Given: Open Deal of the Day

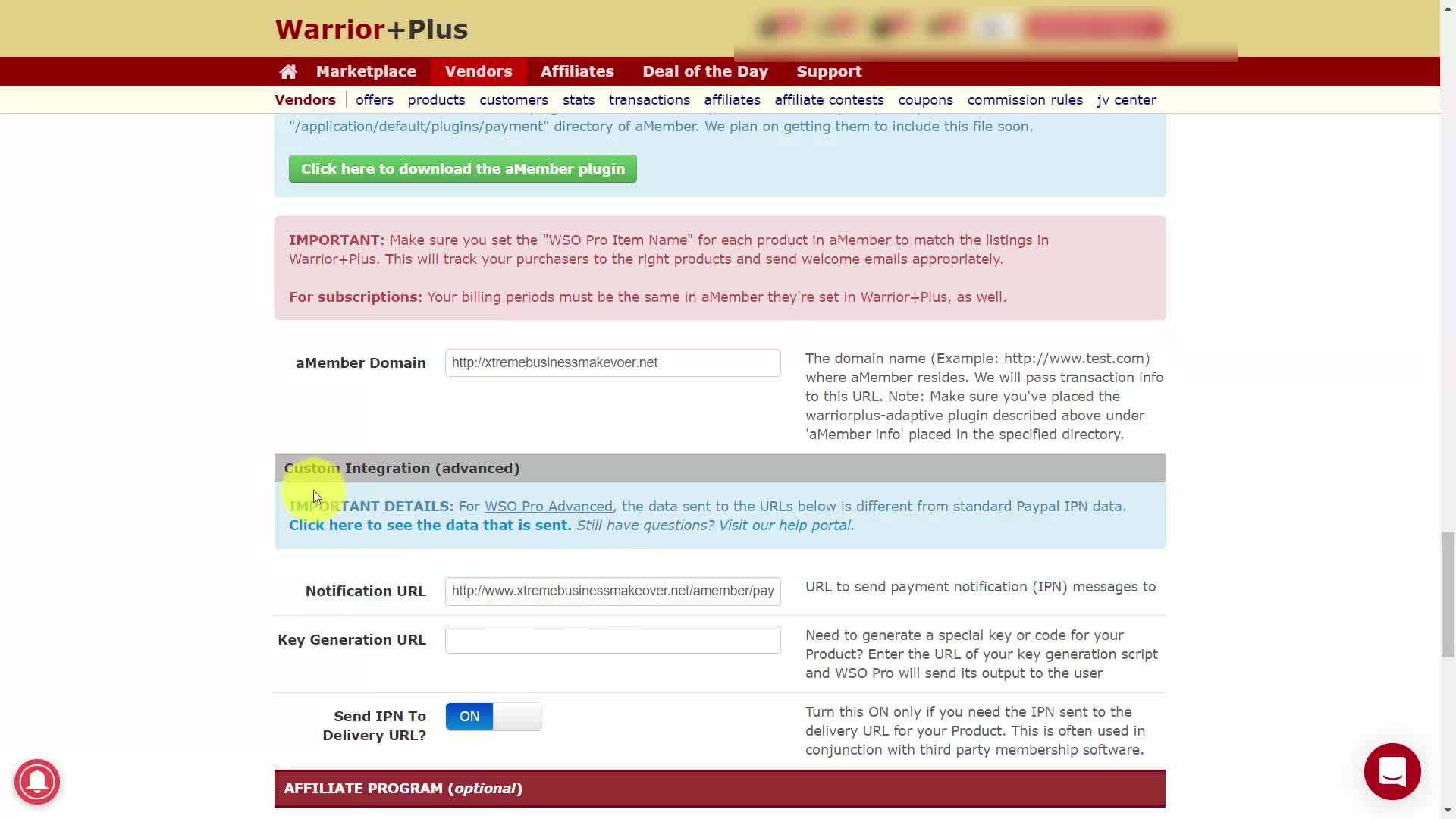Looking at the screenshot, I should (x=705, y=71).
